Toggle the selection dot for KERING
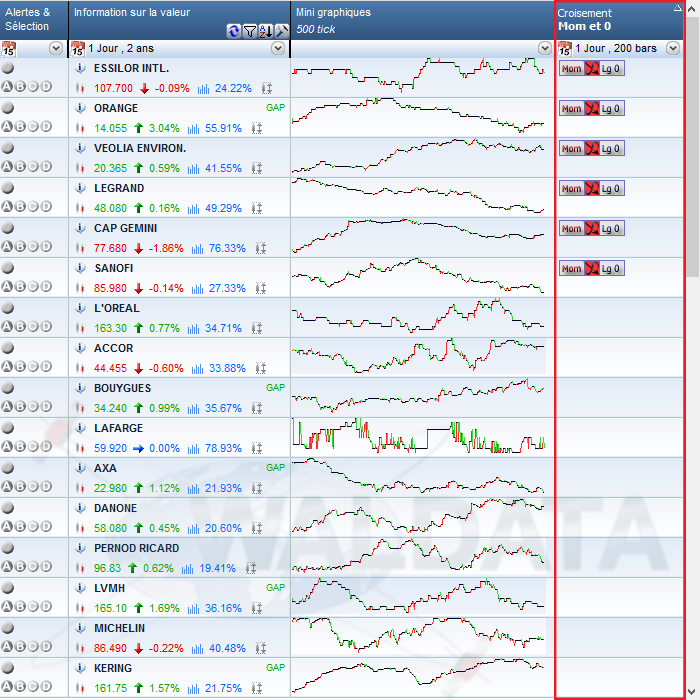 point(8,667)
